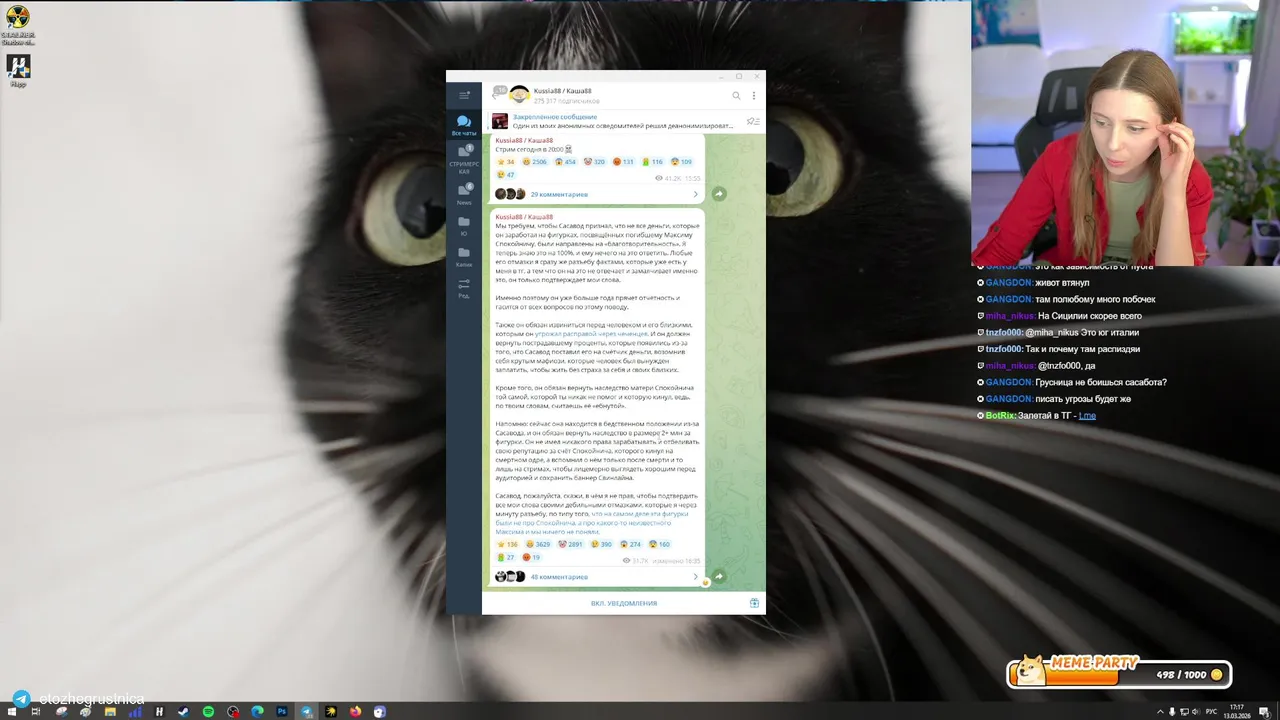Forward the long Сасавод post

coord(718,576)
